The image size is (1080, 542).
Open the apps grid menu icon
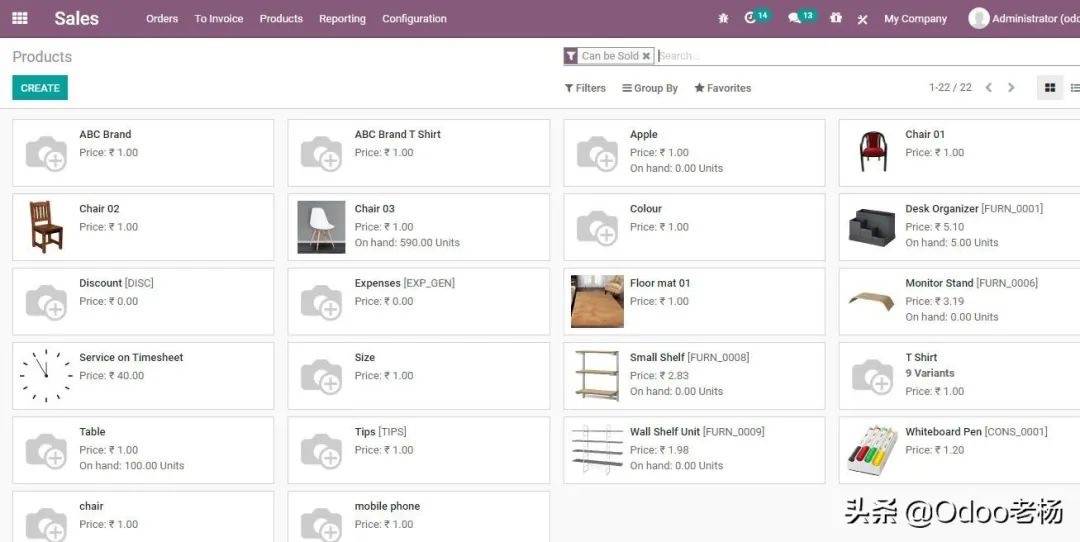coord(19,18)
